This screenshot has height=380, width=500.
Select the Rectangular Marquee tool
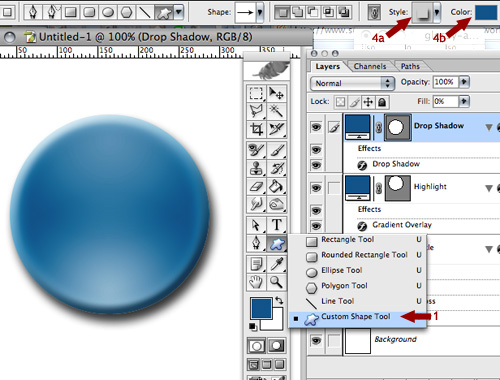pos(256,94)
